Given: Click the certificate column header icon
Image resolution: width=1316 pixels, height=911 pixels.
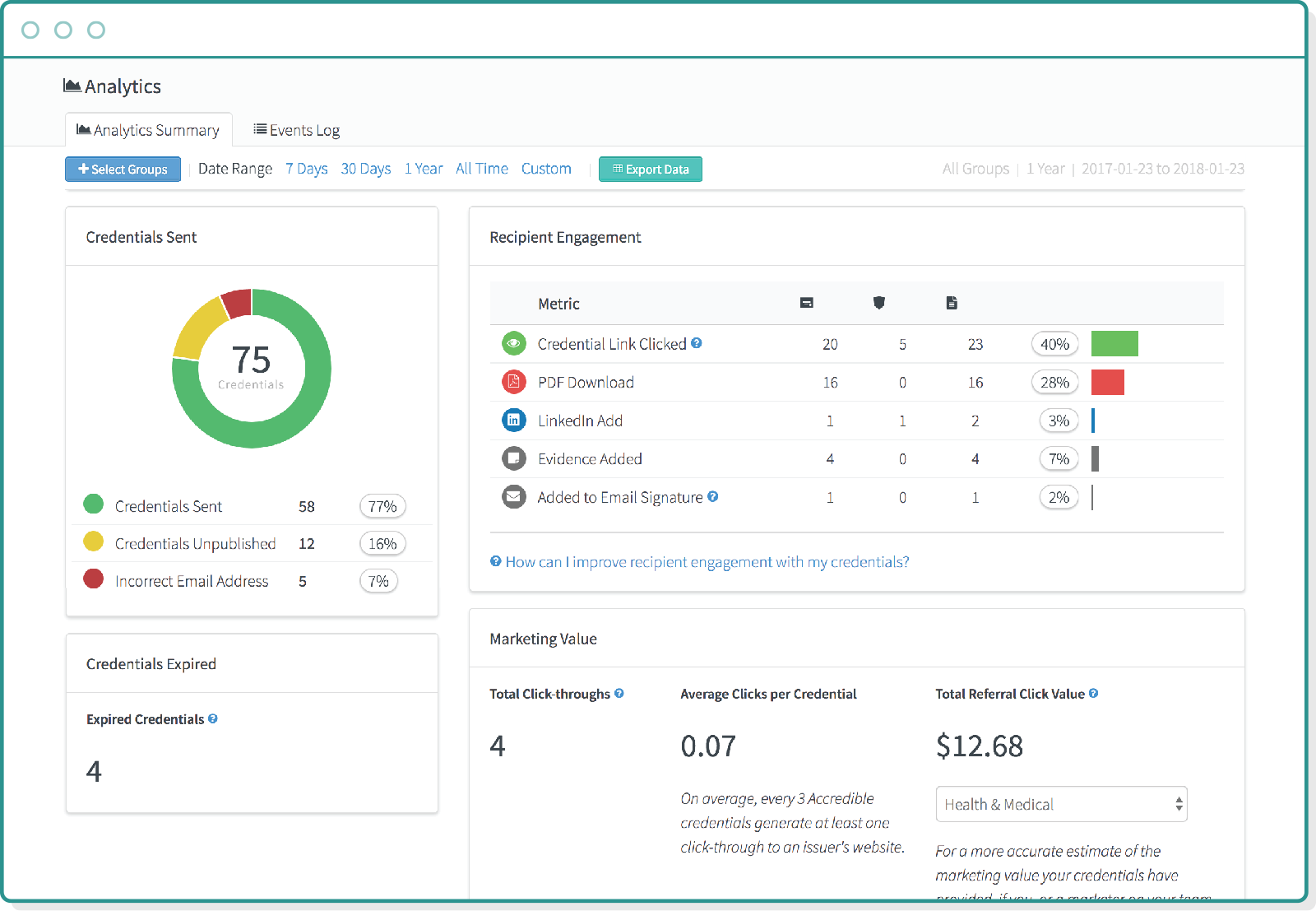Looking at the screenshot, I should (805, 302).
